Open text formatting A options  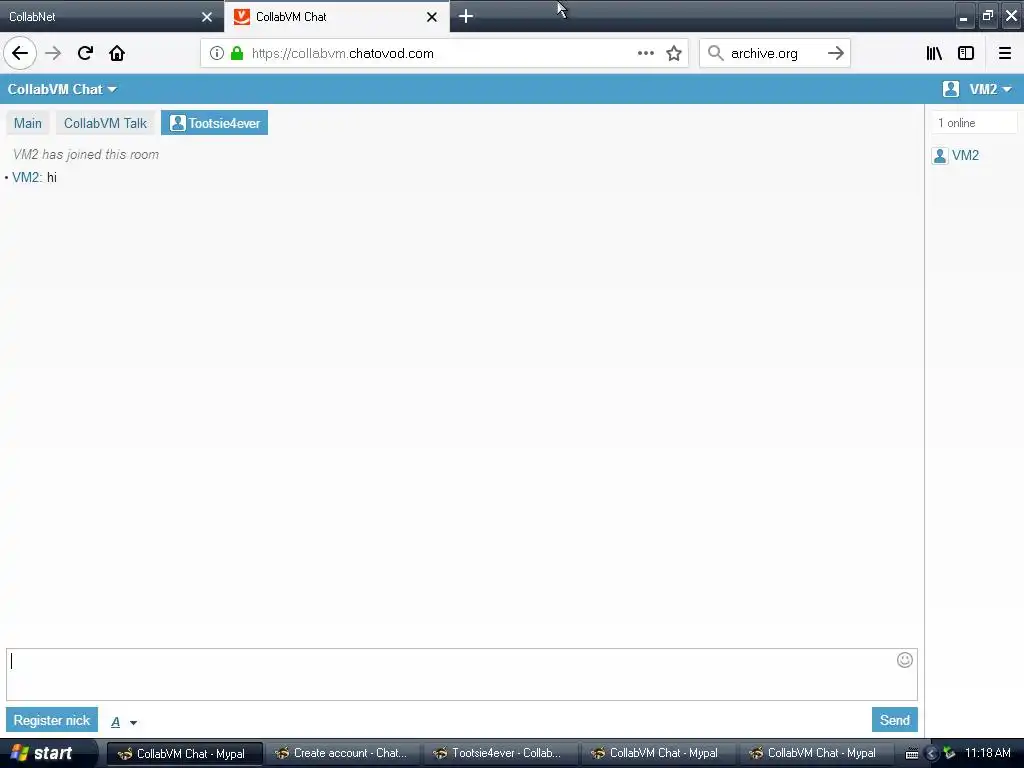click(123, 722)
